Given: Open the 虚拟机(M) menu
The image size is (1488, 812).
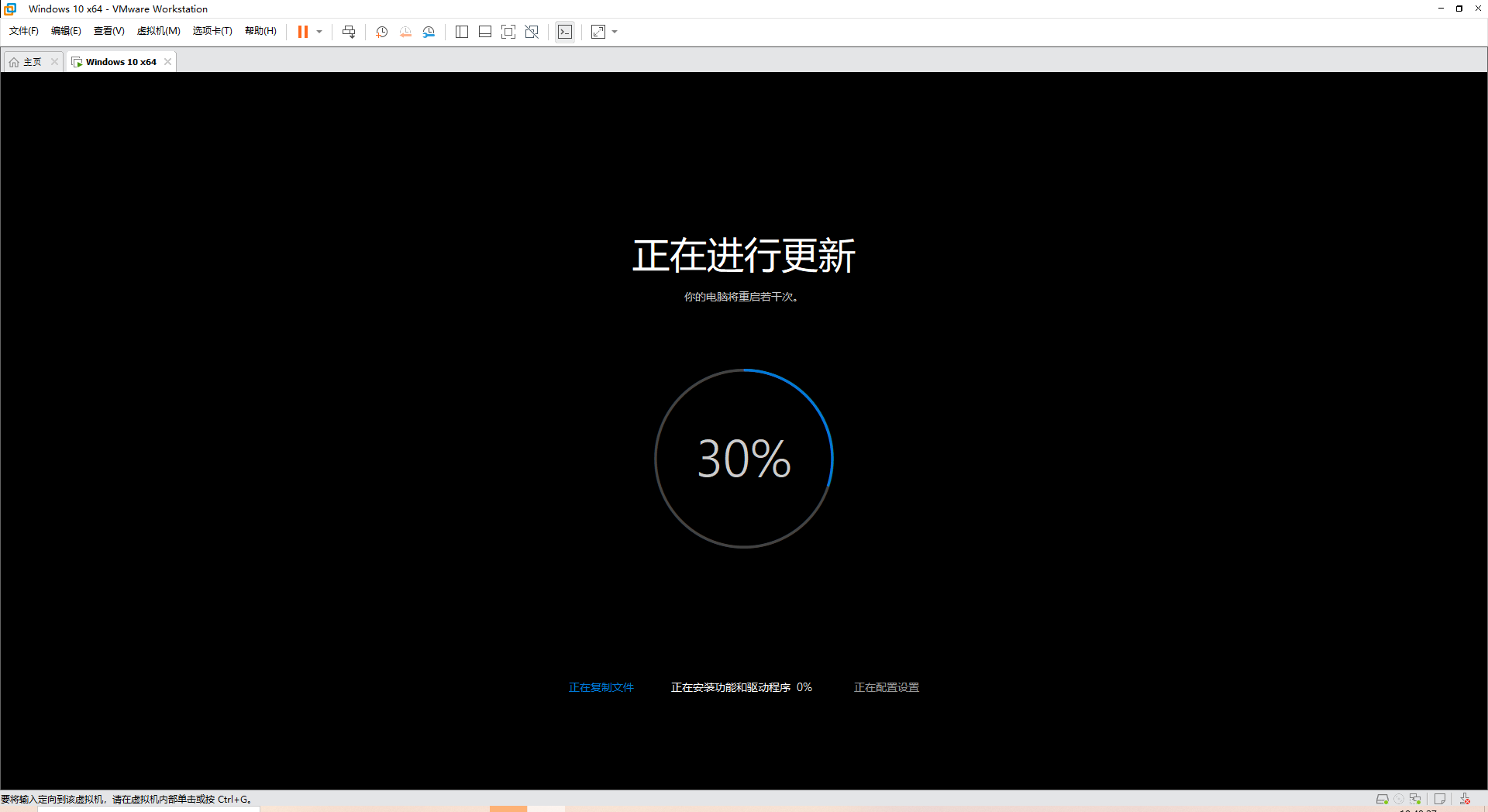Looking at the screenshot, I should click(x=158, y=31).
